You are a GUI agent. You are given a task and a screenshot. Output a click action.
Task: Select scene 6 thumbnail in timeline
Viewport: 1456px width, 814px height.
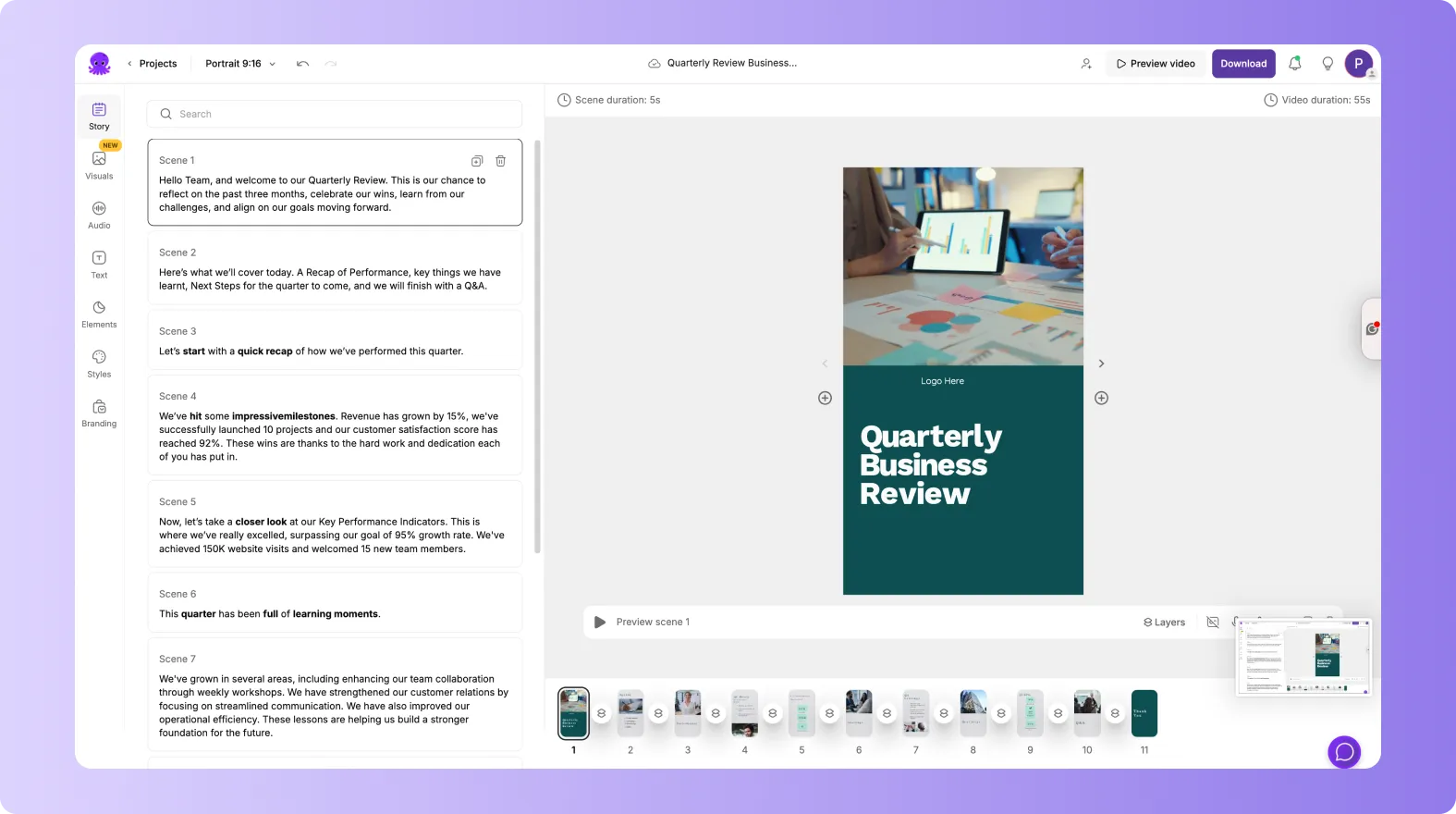[x=859, y=713]
